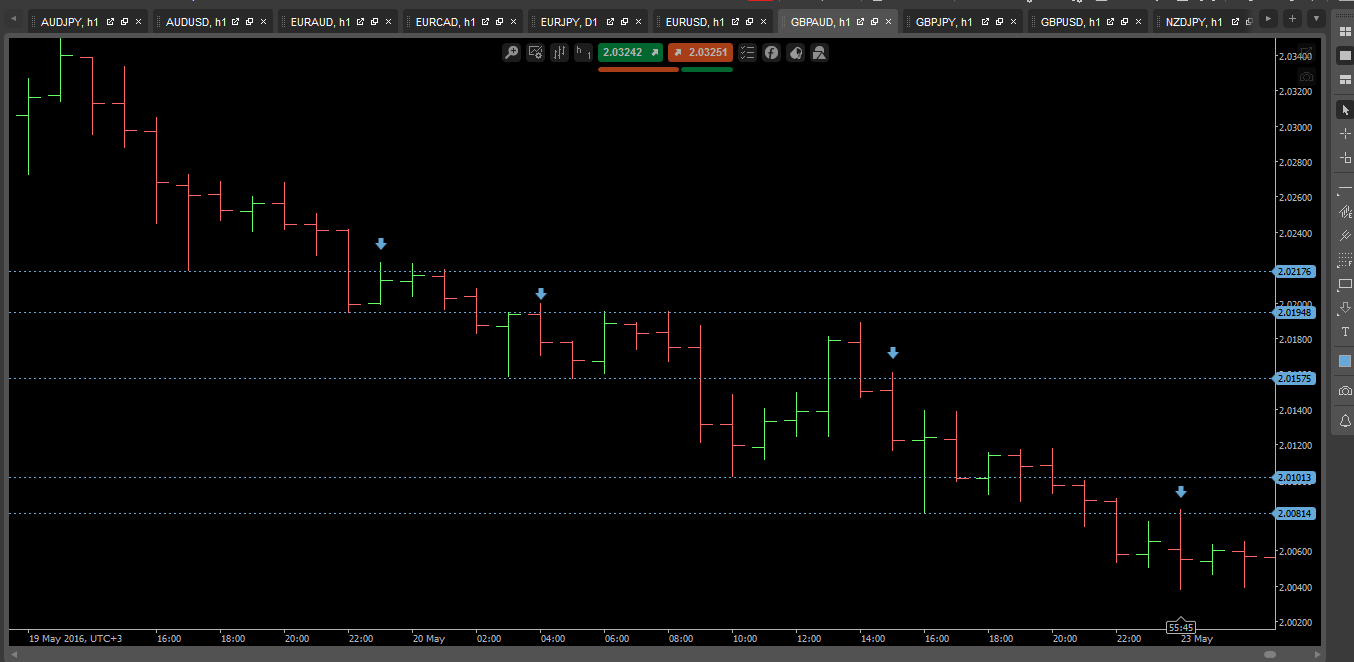
Task: Select the cursor pointer tool
Action: point(1345,109)
